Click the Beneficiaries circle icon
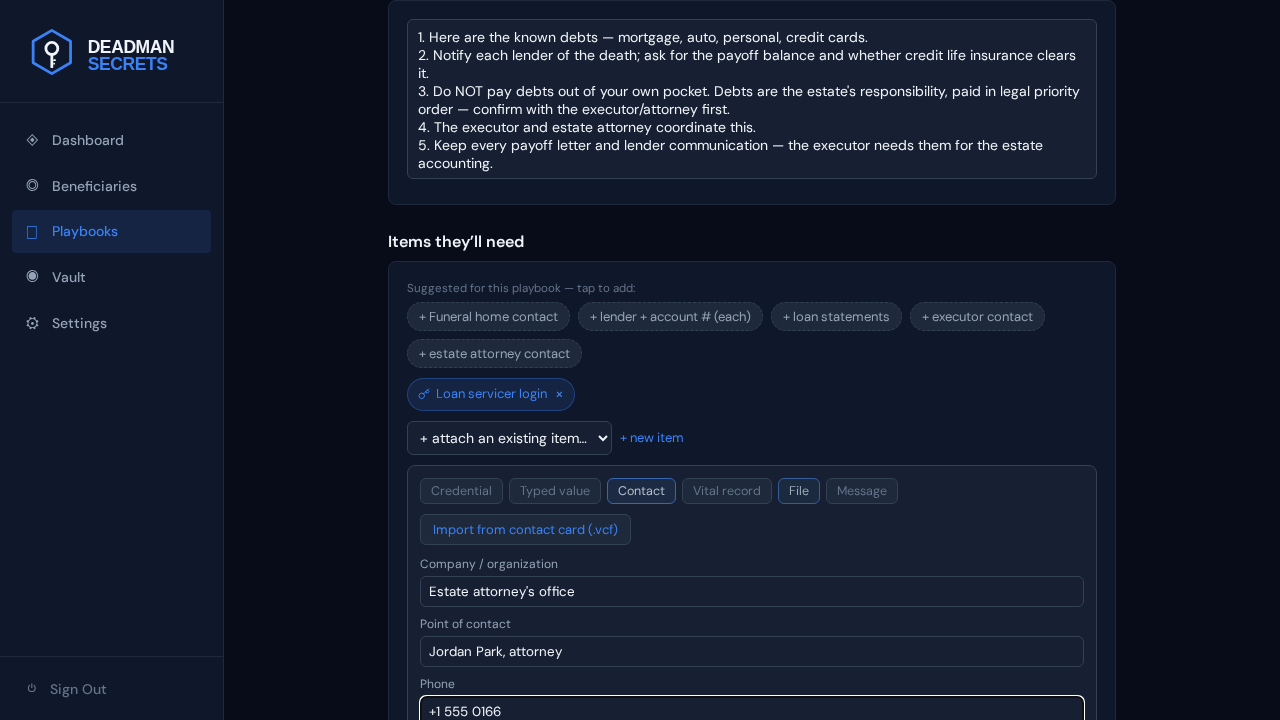Image resolution: width=1280 pixels, height=720 pixels. (x=32, y=185)
